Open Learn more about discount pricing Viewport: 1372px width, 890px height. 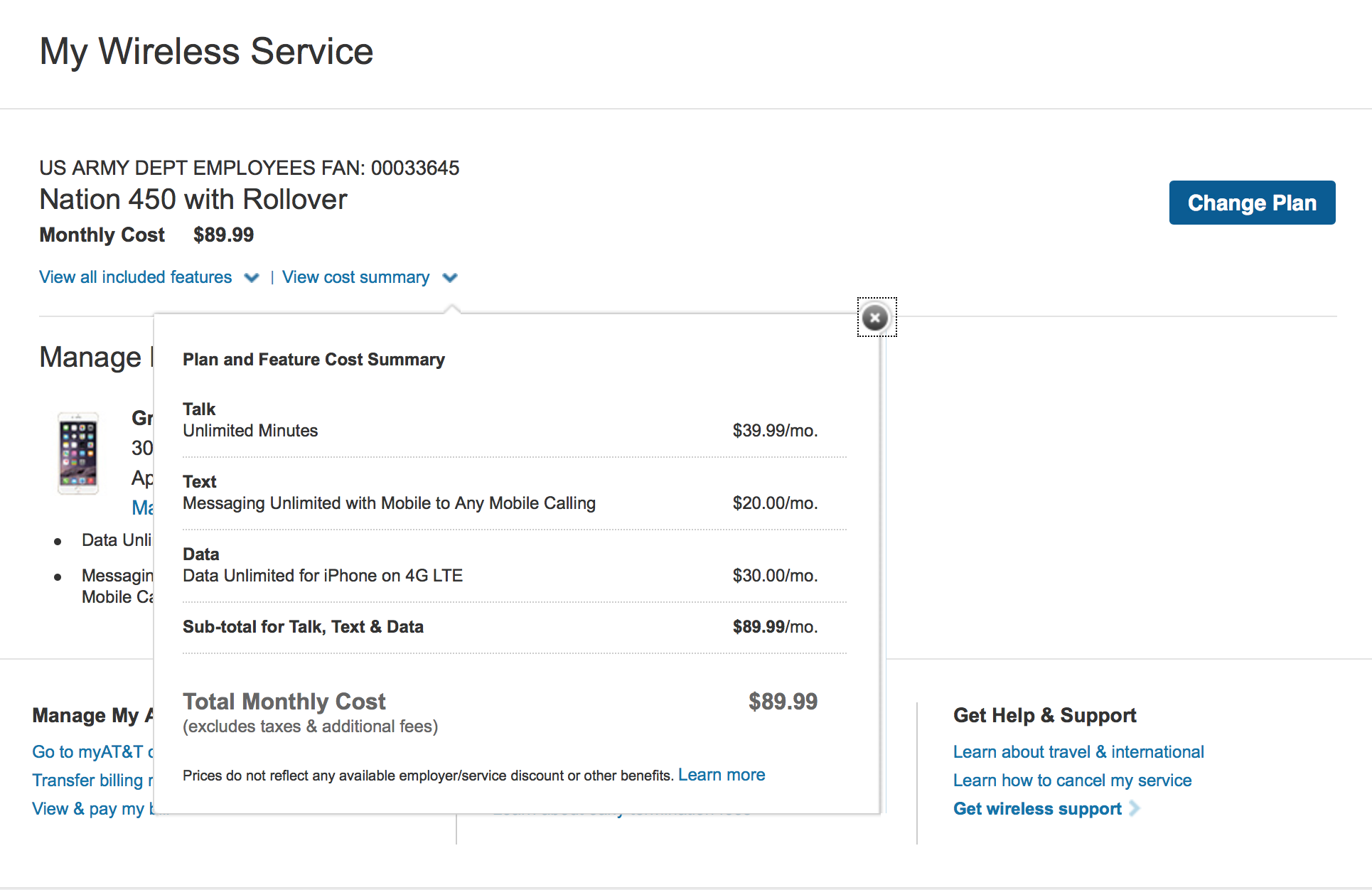[721, 775]
